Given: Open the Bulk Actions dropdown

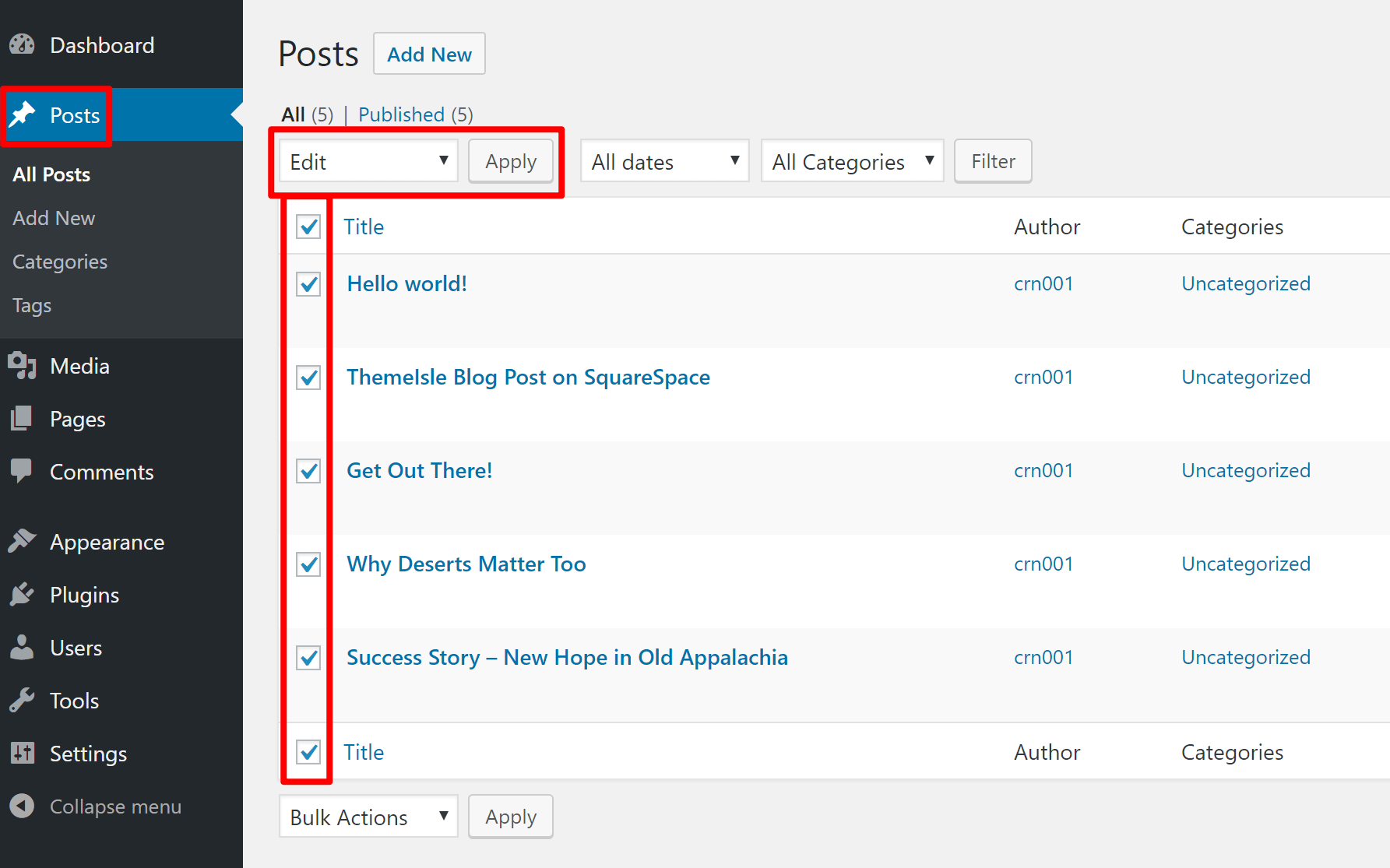Looking at the screenshot, I should (368, 816).
